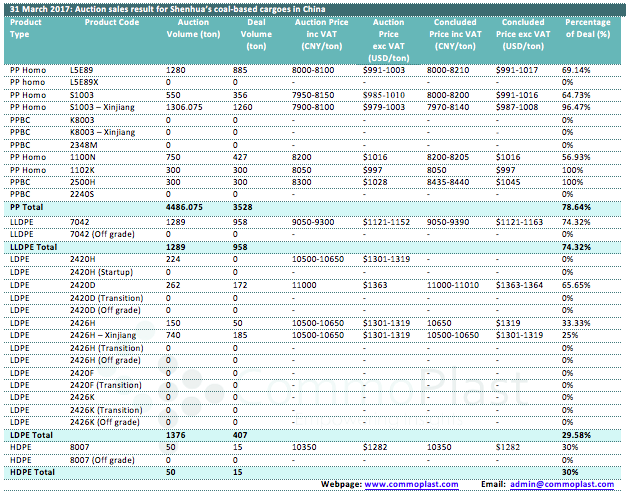
Task: Select the LDPE Total row label
Action: click(x=33, y=435)
